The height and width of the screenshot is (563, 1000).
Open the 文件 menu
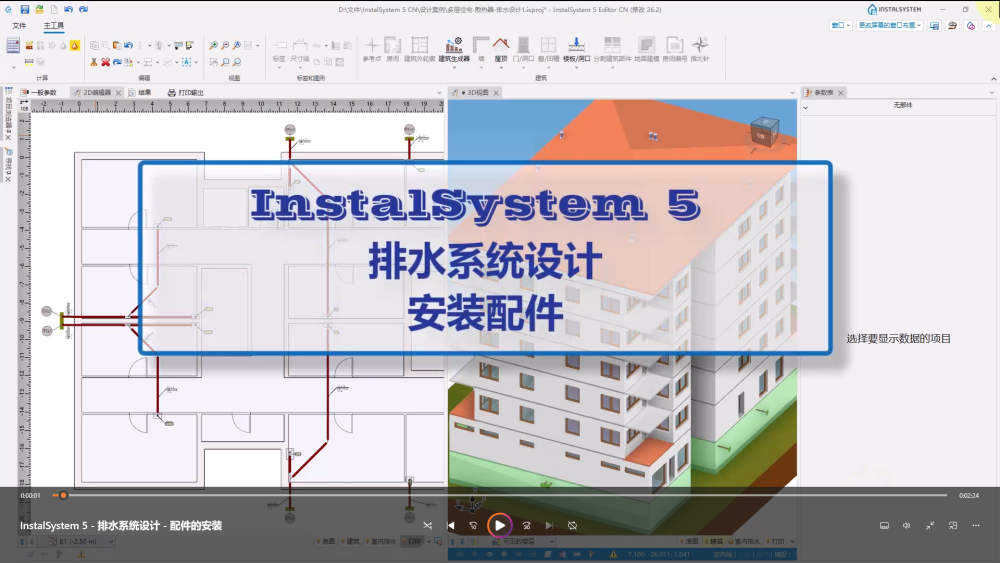coord(19,26)
